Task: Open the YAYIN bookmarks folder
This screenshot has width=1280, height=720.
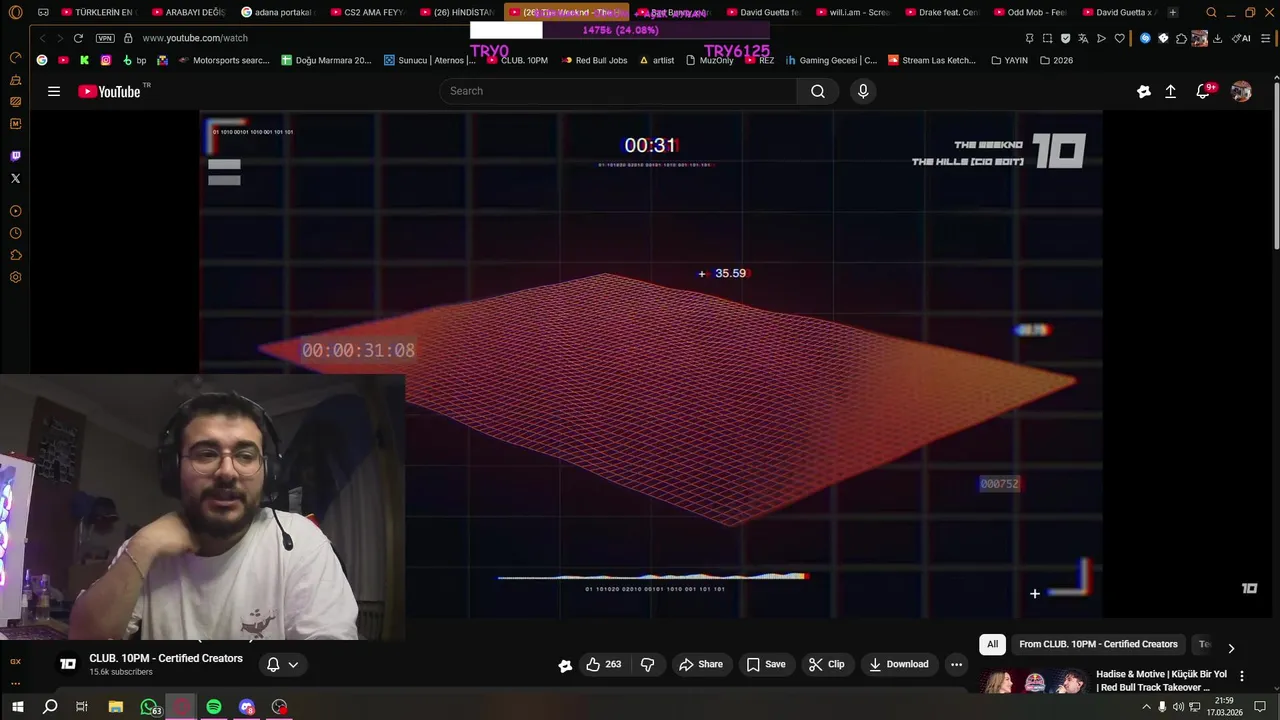Action: [x=1009, y=60]
